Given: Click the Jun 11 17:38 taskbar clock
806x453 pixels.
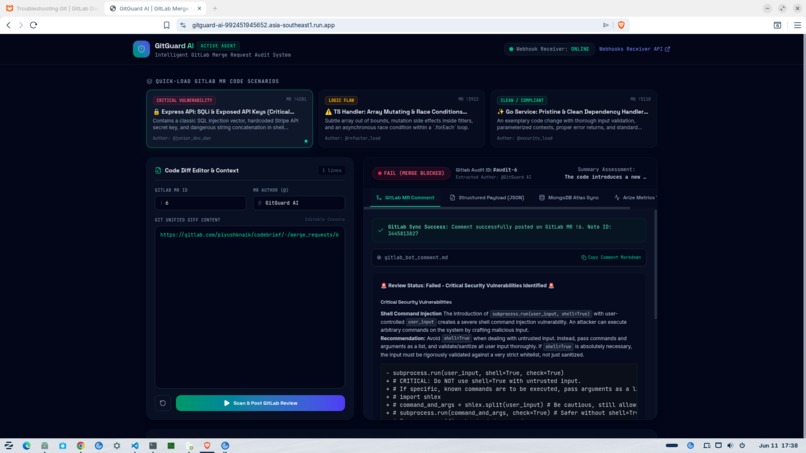Looking at the screenshot, I should click(x=778, y=445).
